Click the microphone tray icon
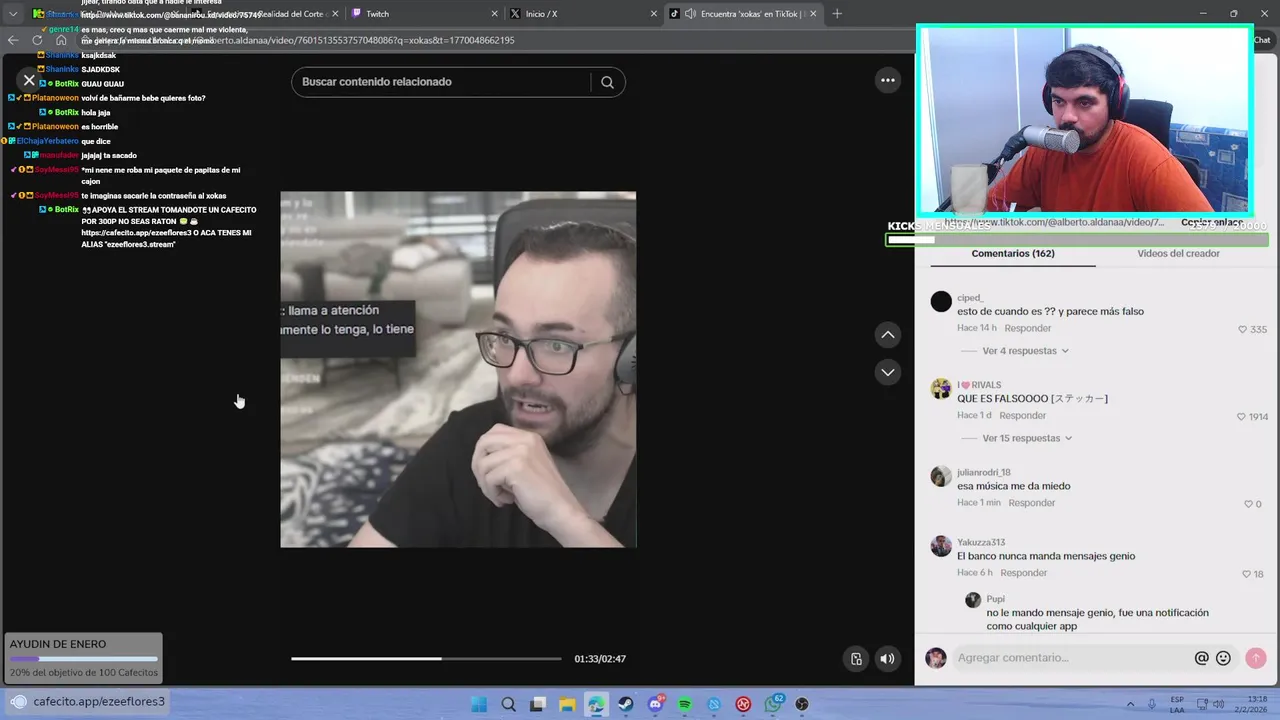Screen dimensions: 1280x720 [1152, 704]
